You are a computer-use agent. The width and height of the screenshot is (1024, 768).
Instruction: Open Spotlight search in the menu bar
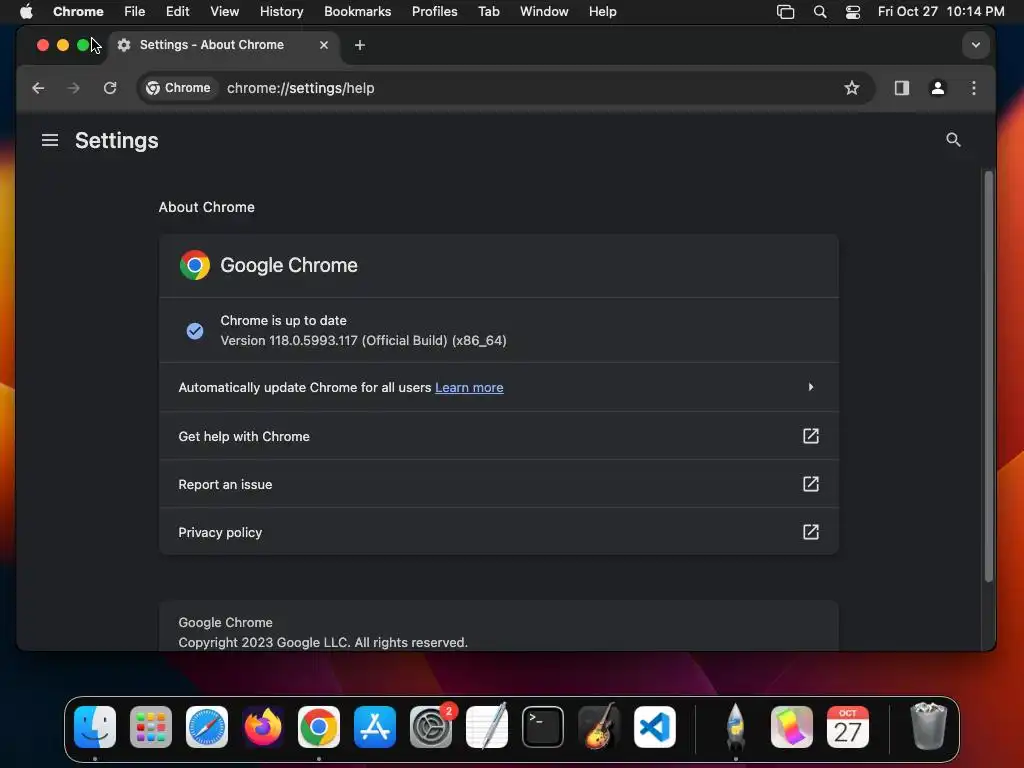820,12
